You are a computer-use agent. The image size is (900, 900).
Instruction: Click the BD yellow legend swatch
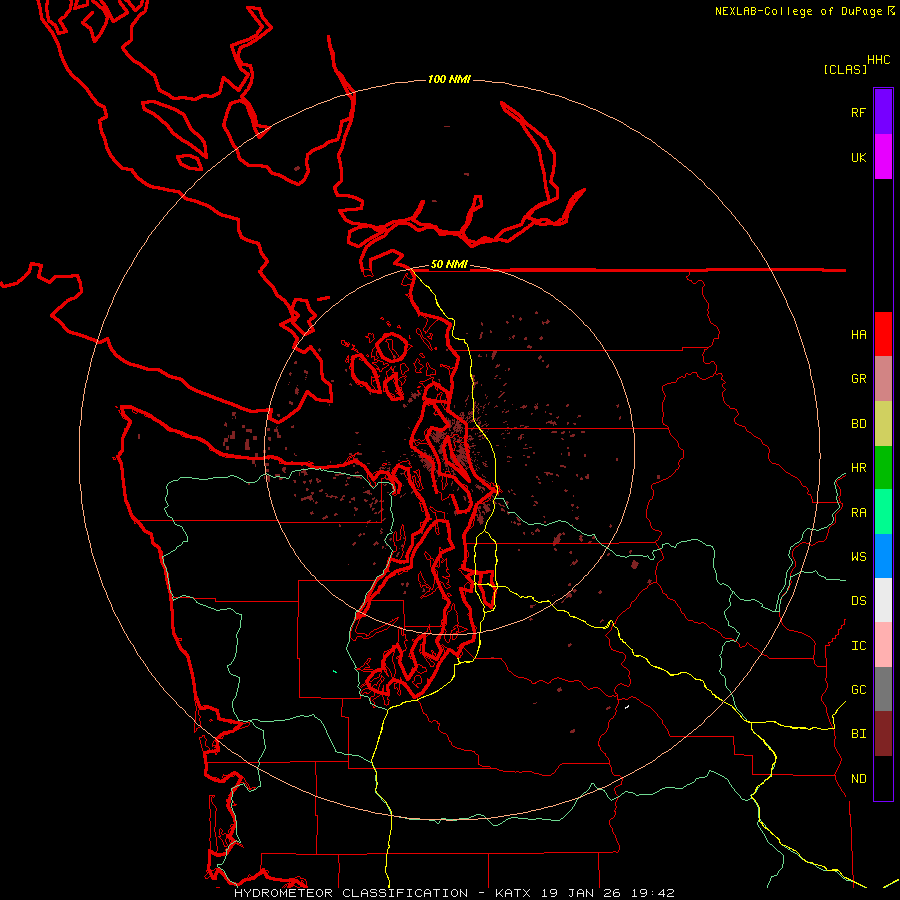coord(883,424)
